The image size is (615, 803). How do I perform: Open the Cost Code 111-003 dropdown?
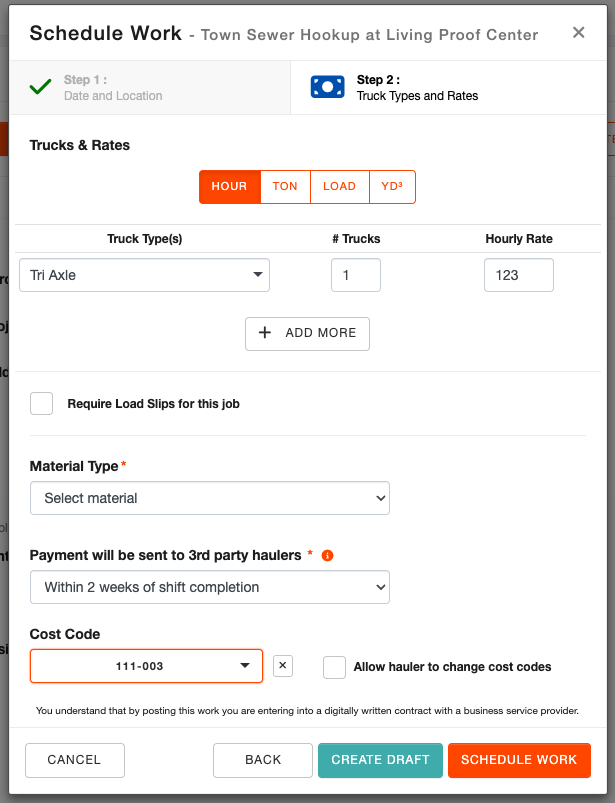pos(146,666)
